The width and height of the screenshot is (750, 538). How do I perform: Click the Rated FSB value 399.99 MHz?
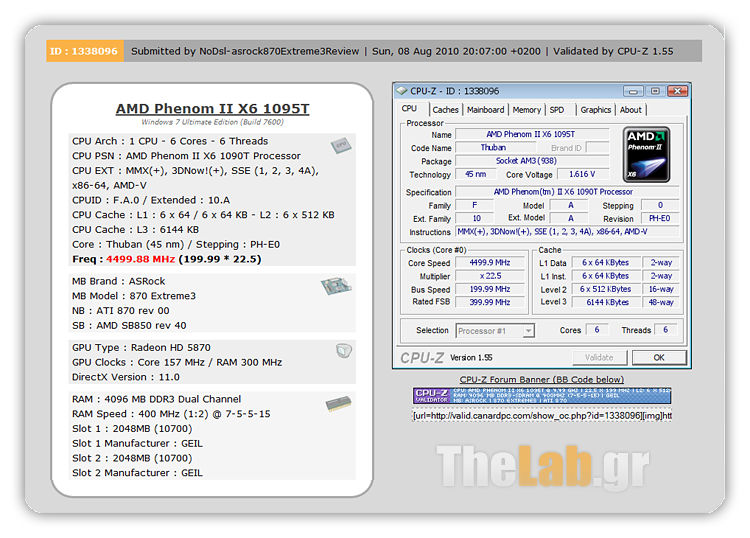coord(490,302)
